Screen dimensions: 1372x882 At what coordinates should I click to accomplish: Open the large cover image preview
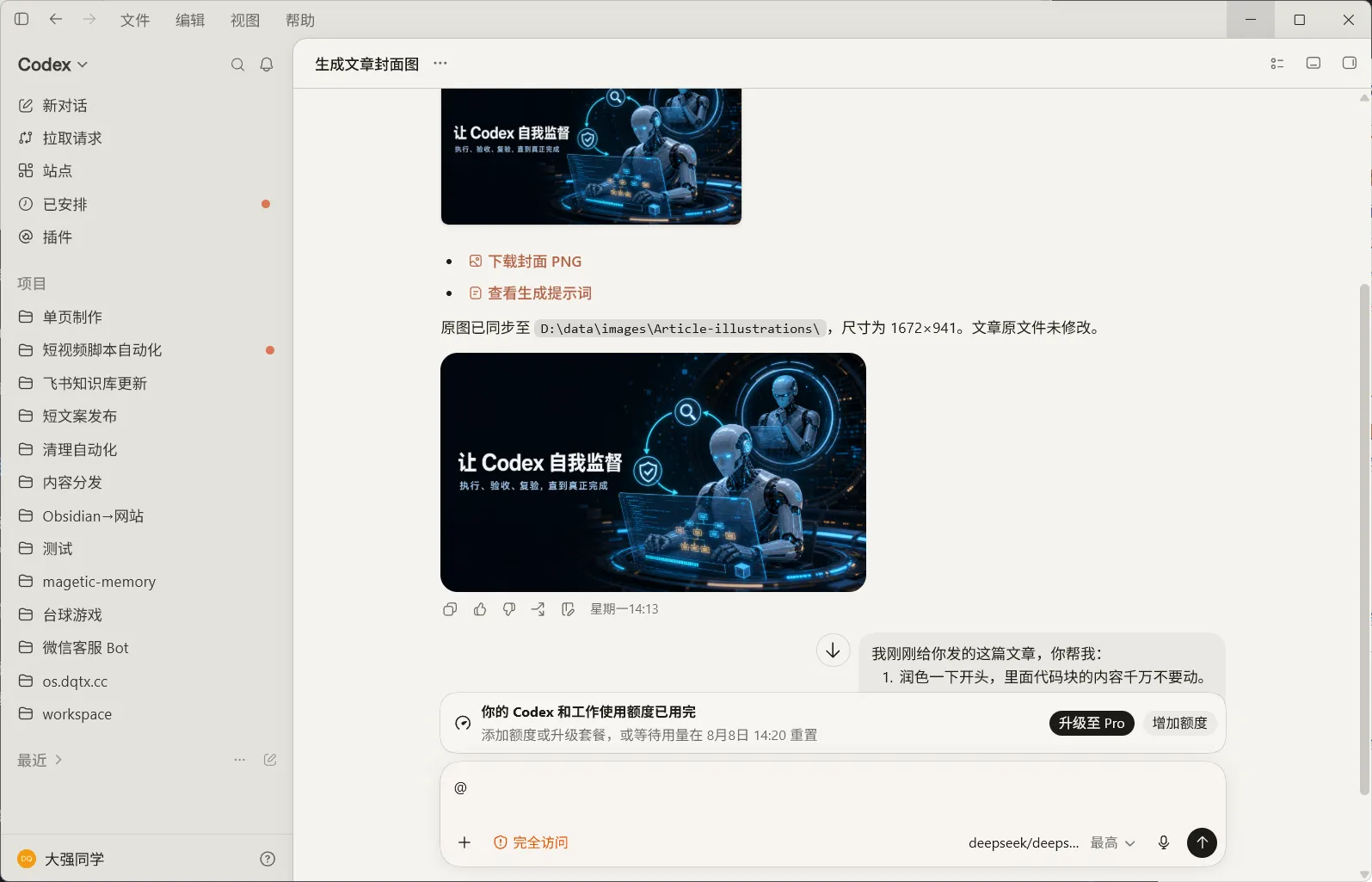[x=653, y=472]
